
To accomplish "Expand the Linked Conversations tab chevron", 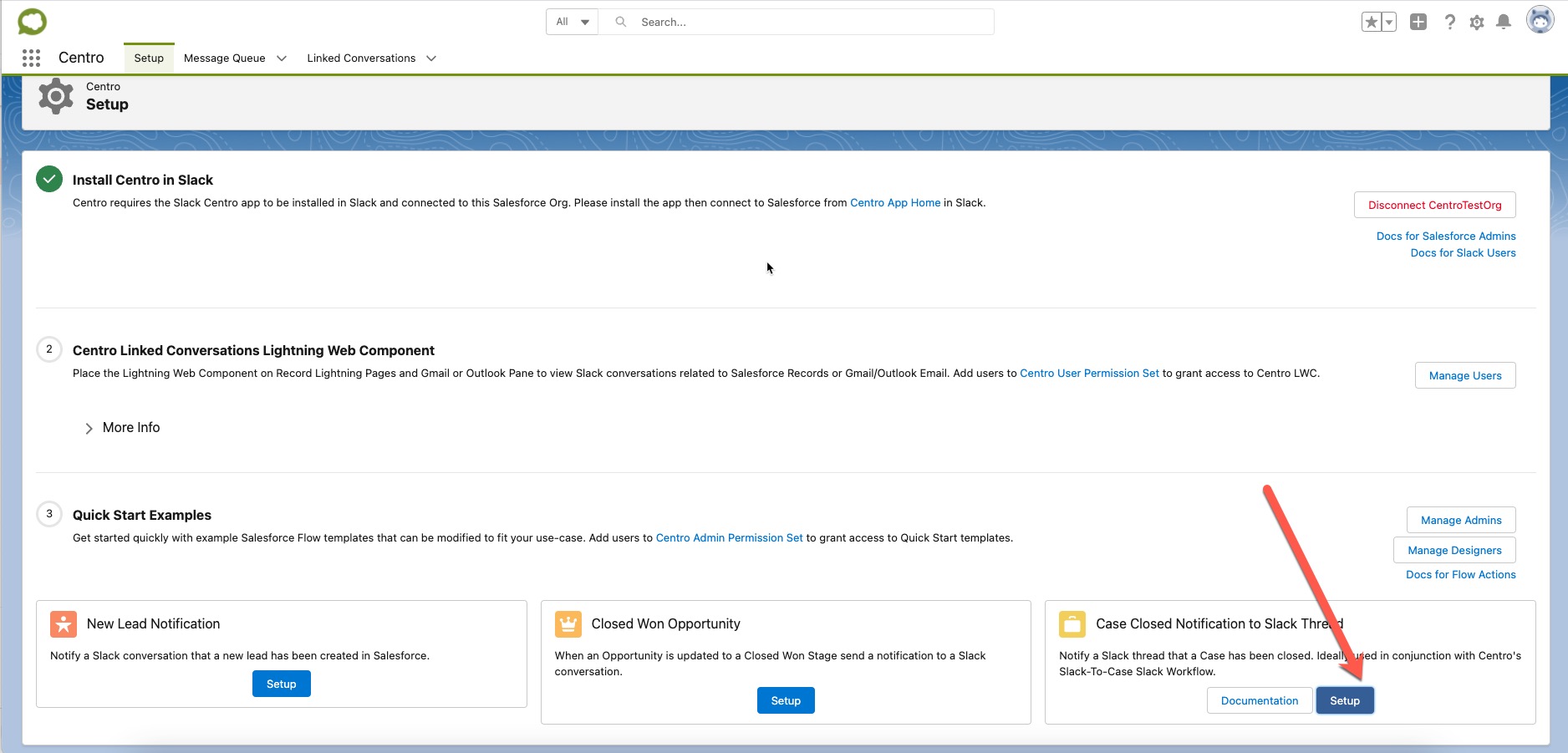I will tap(431, 59).
